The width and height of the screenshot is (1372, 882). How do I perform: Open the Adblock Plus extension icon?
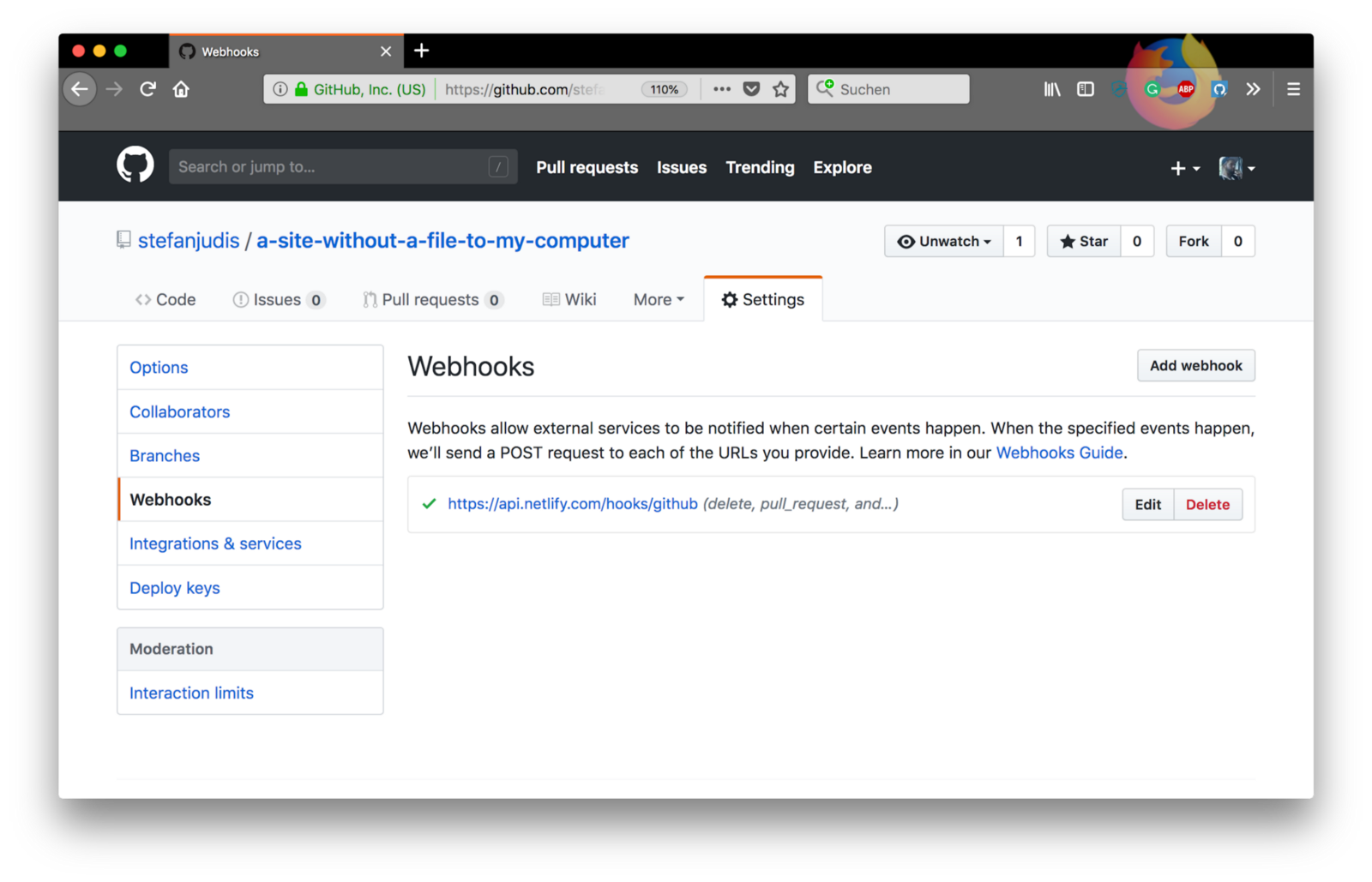coord(1186,89)
